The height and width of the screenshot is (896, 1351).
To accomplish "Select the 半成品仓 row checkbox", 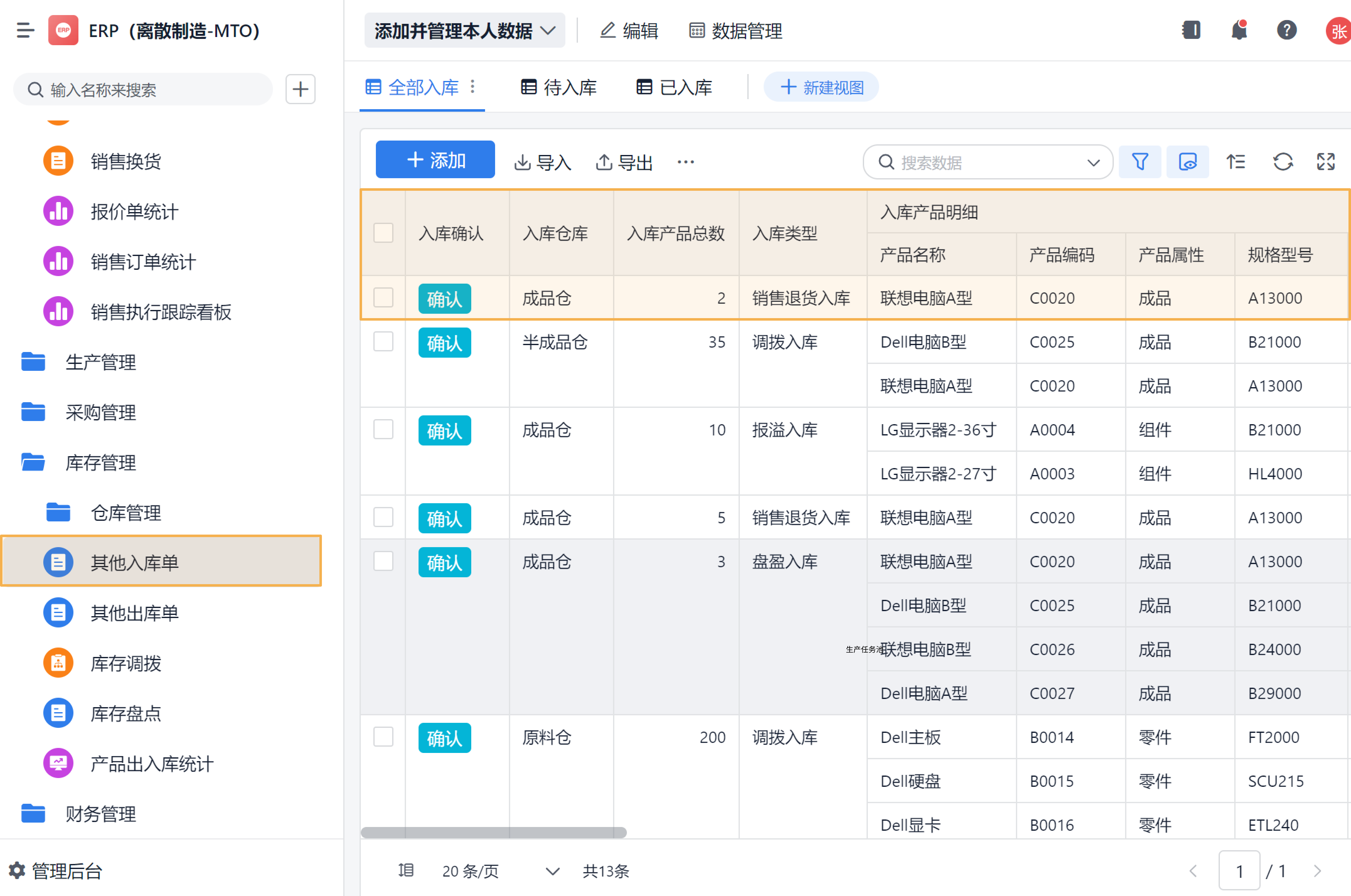I will [x=383, y=342].
